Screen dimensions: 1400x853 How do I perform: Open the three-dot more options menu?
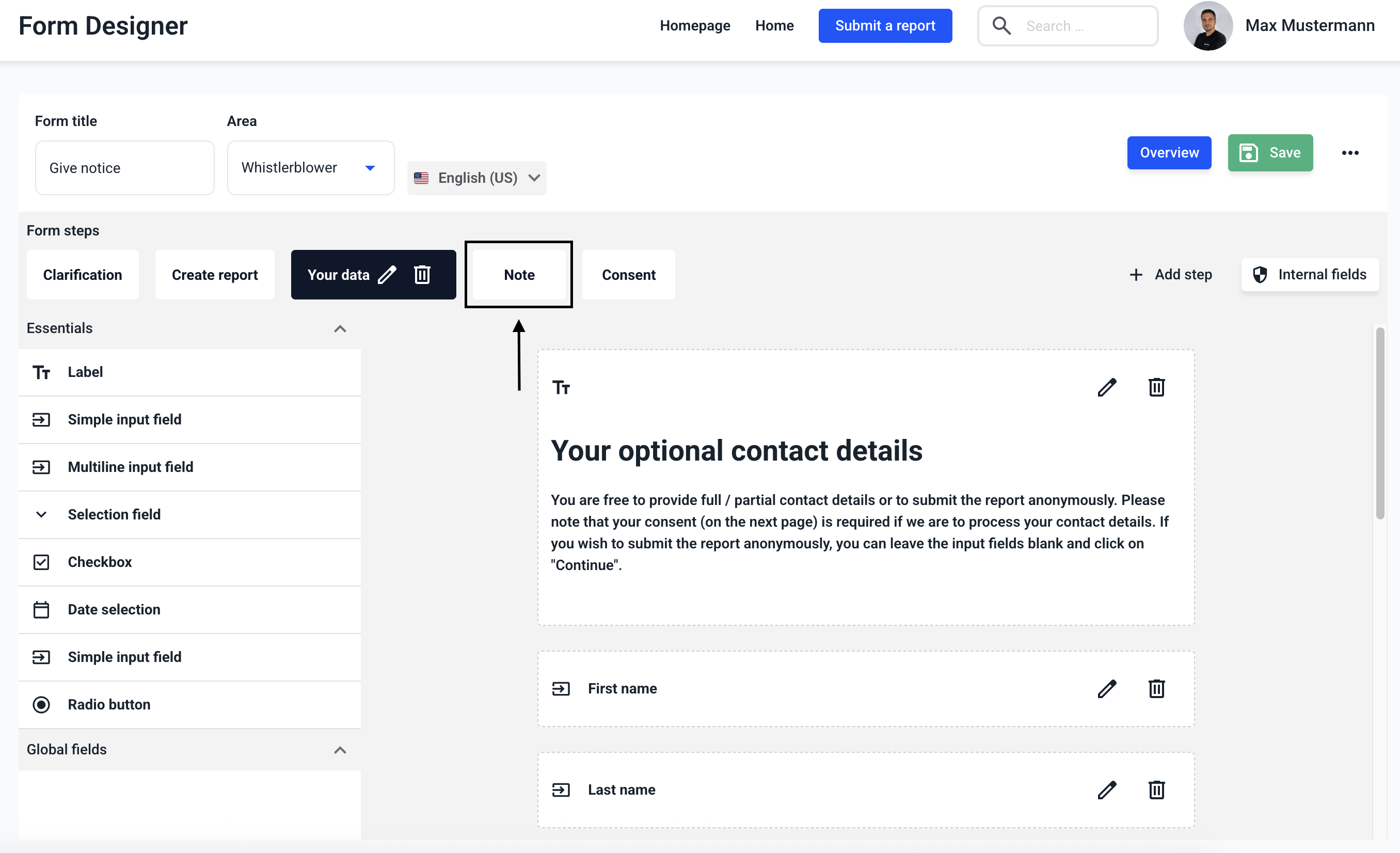coord(1350,153)
